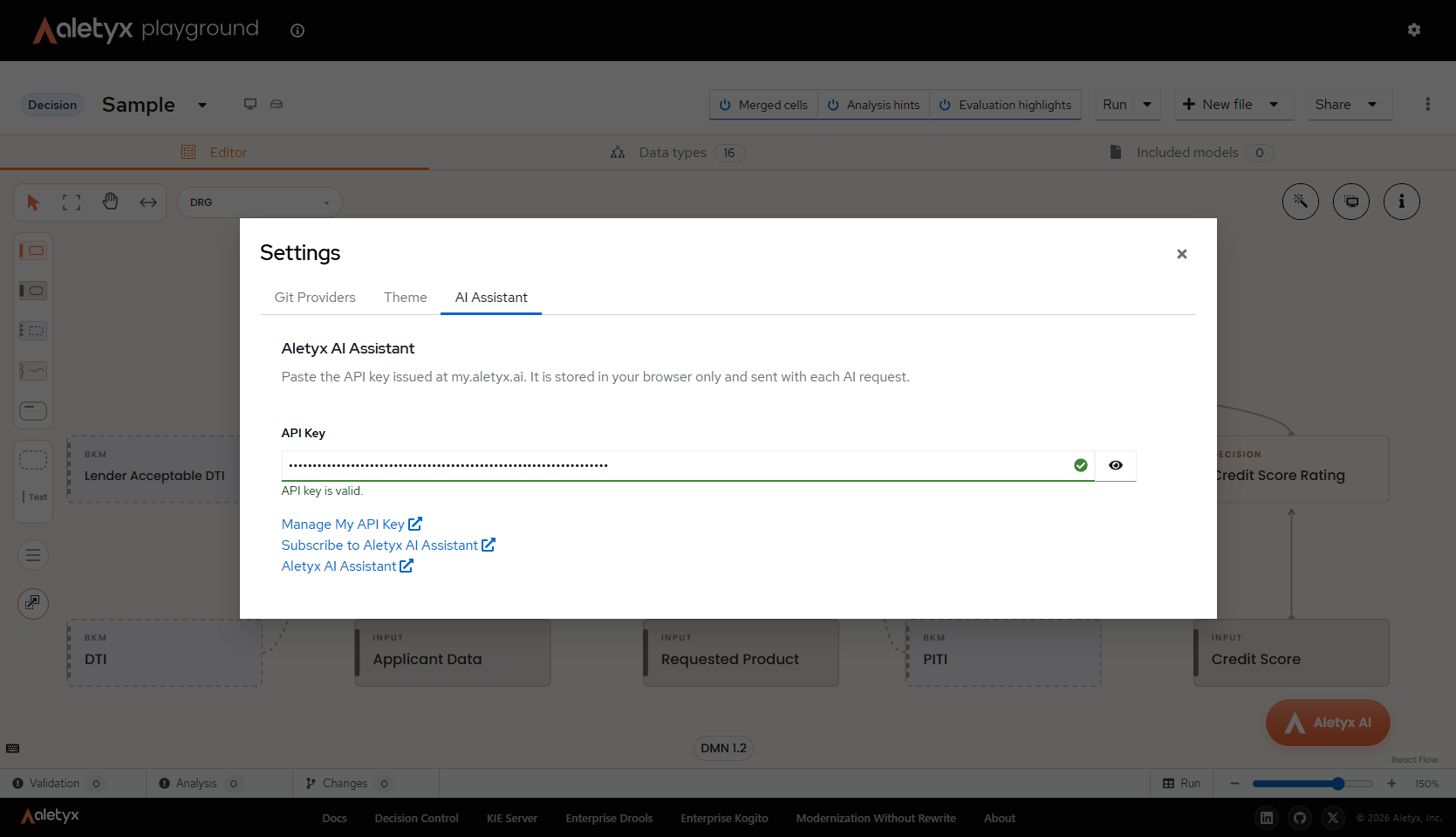Click zoom in plus button
This screenshot has width=1456, height=837.
(1391, 784)
